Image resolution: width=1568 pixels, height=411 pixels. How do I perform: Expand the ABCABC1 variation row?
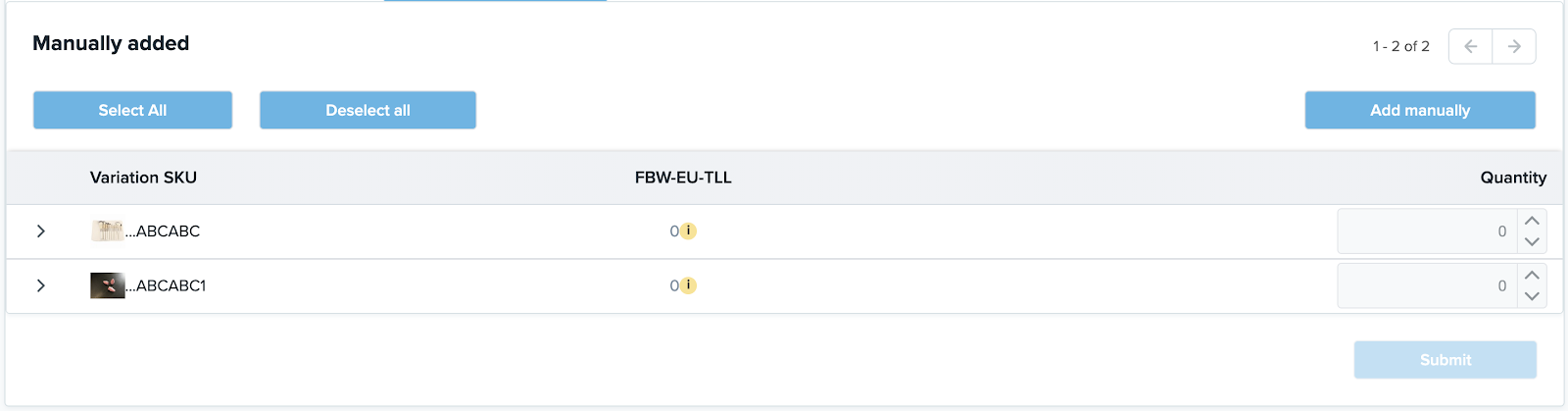tap(40, 285)
